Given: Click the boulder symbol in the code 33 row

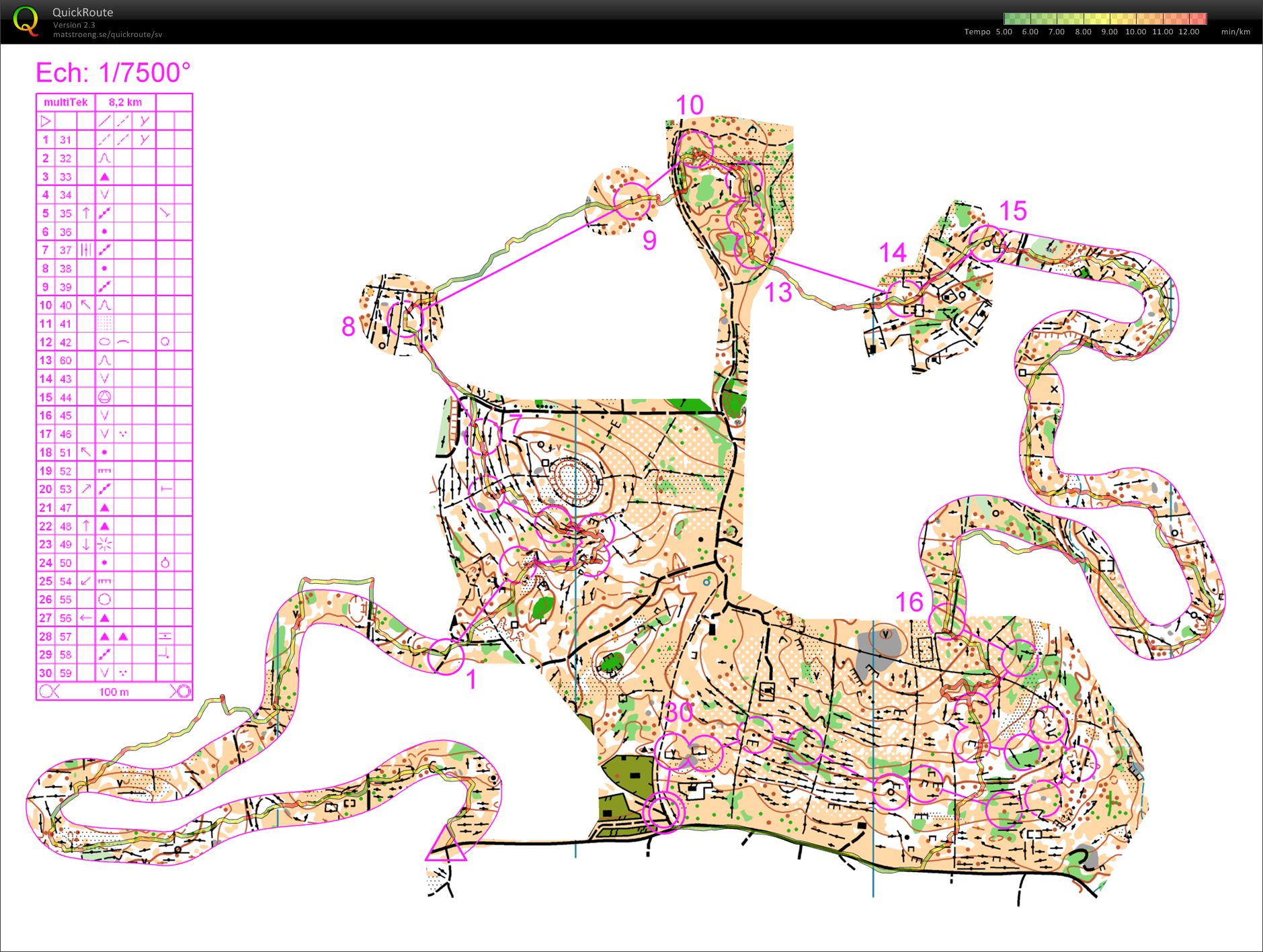Looking at the screenshot, I should [104, 177].
